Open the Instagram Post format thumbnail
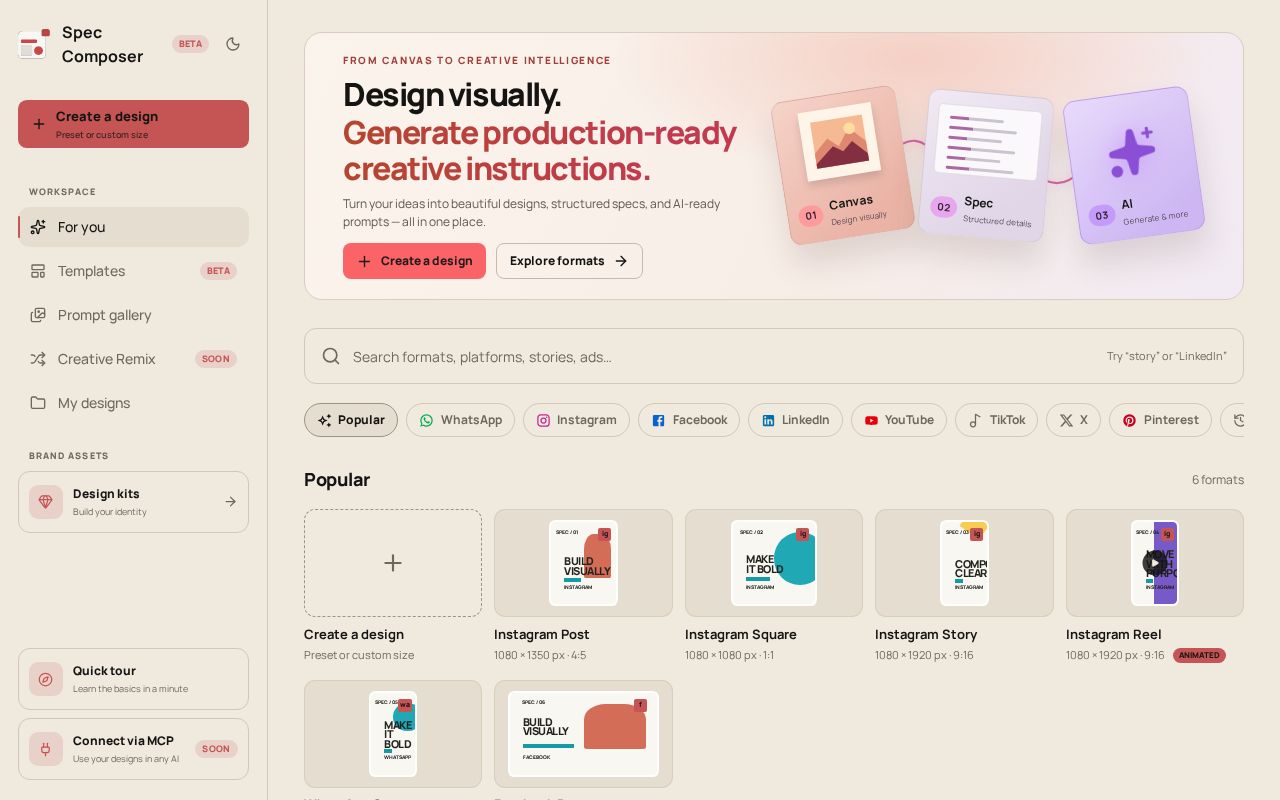Screen dimensions: 1280x800 pos(583,563)
